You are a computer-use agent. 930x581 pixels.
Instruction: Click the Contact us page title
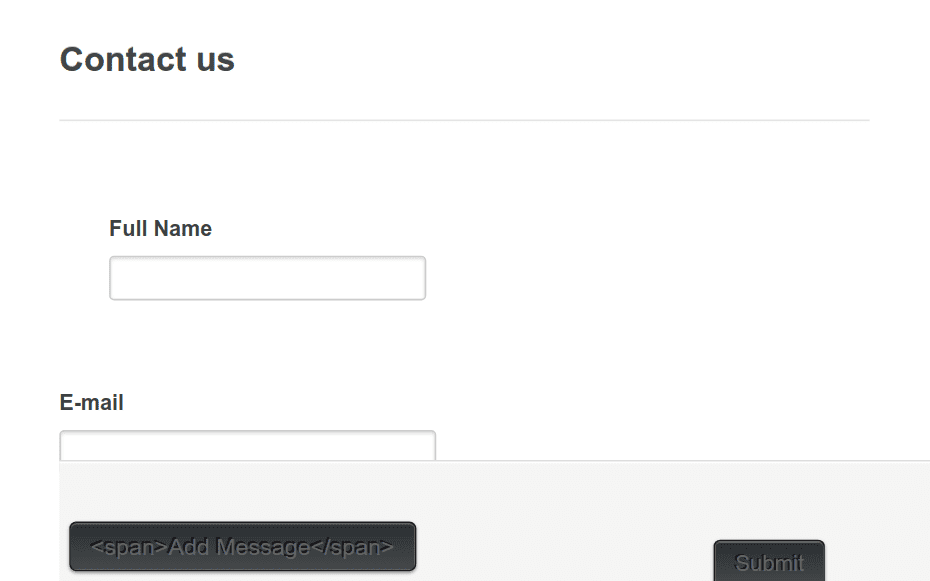[147, 59]
